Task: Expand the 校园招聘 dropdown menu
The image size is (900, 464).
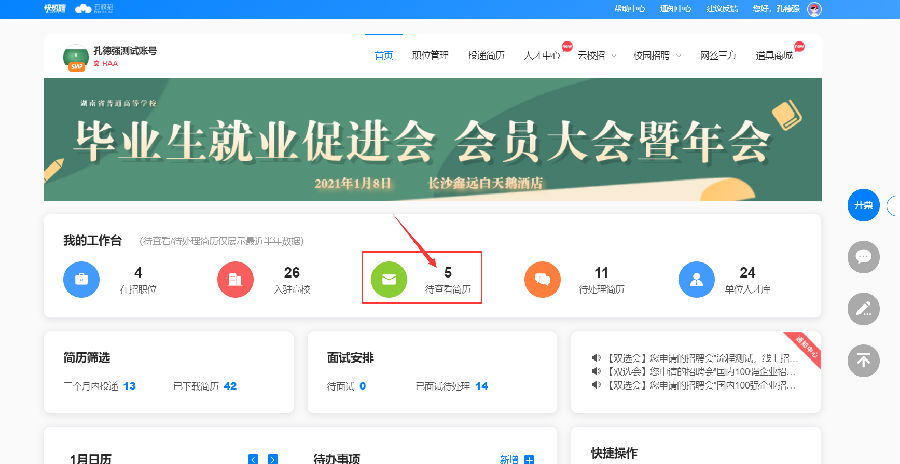Action: tap(657, 56)
